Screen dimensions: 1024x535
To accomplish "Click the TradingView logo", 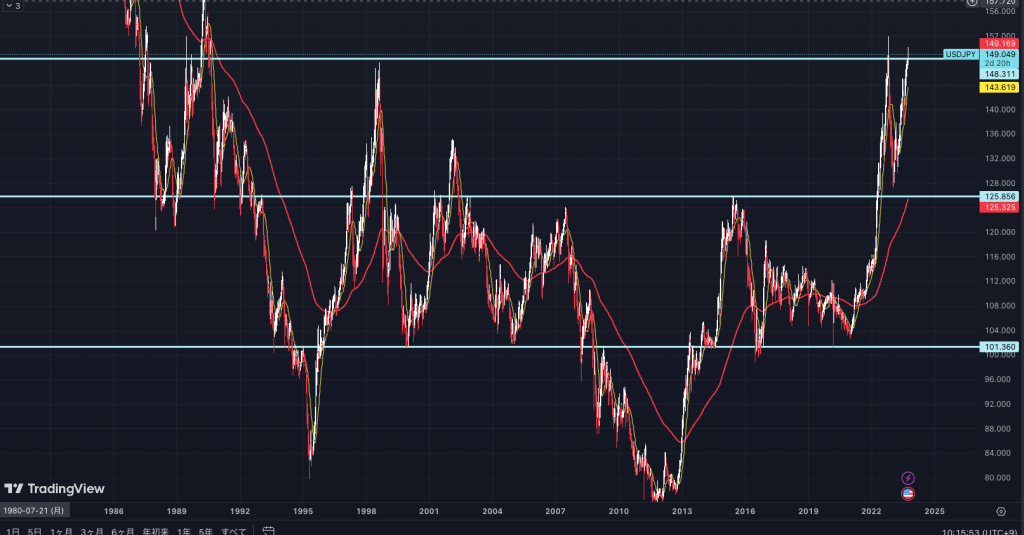I will (54, 489).
